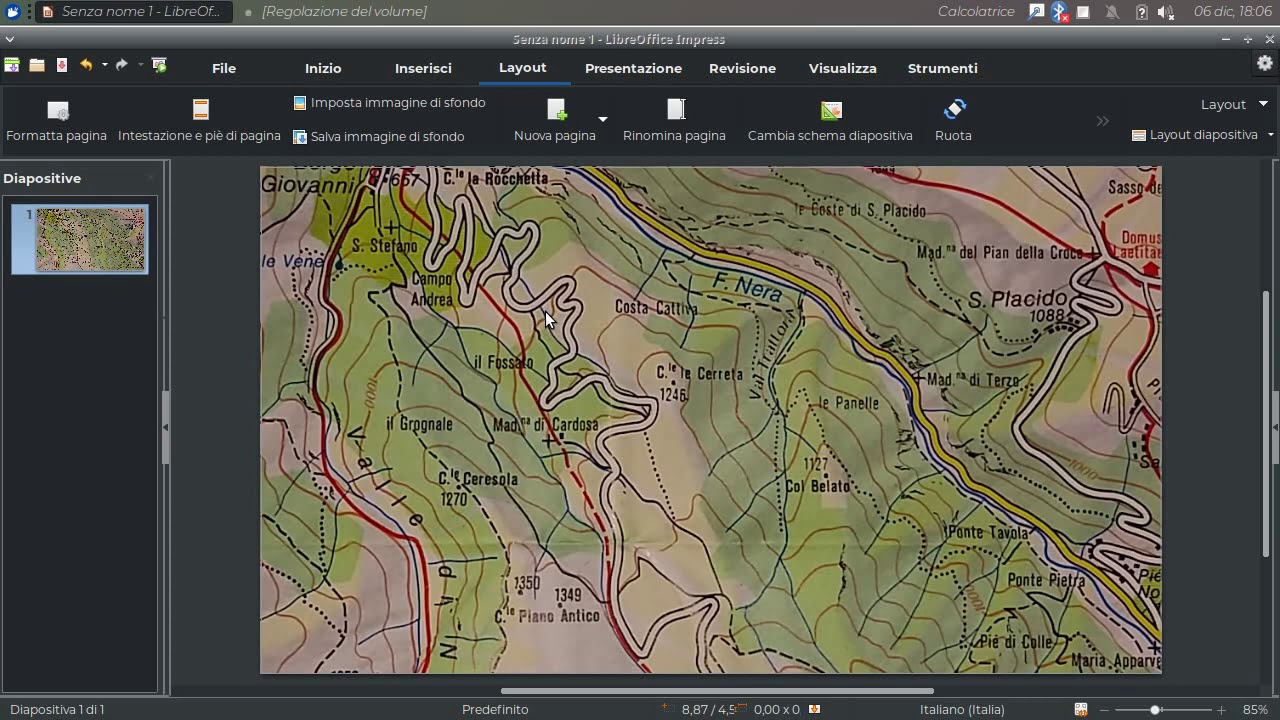Screen dimensions: 1280x720
Task: Open the File menu tab
Action: pyautogui.click(x=224, y=68)
